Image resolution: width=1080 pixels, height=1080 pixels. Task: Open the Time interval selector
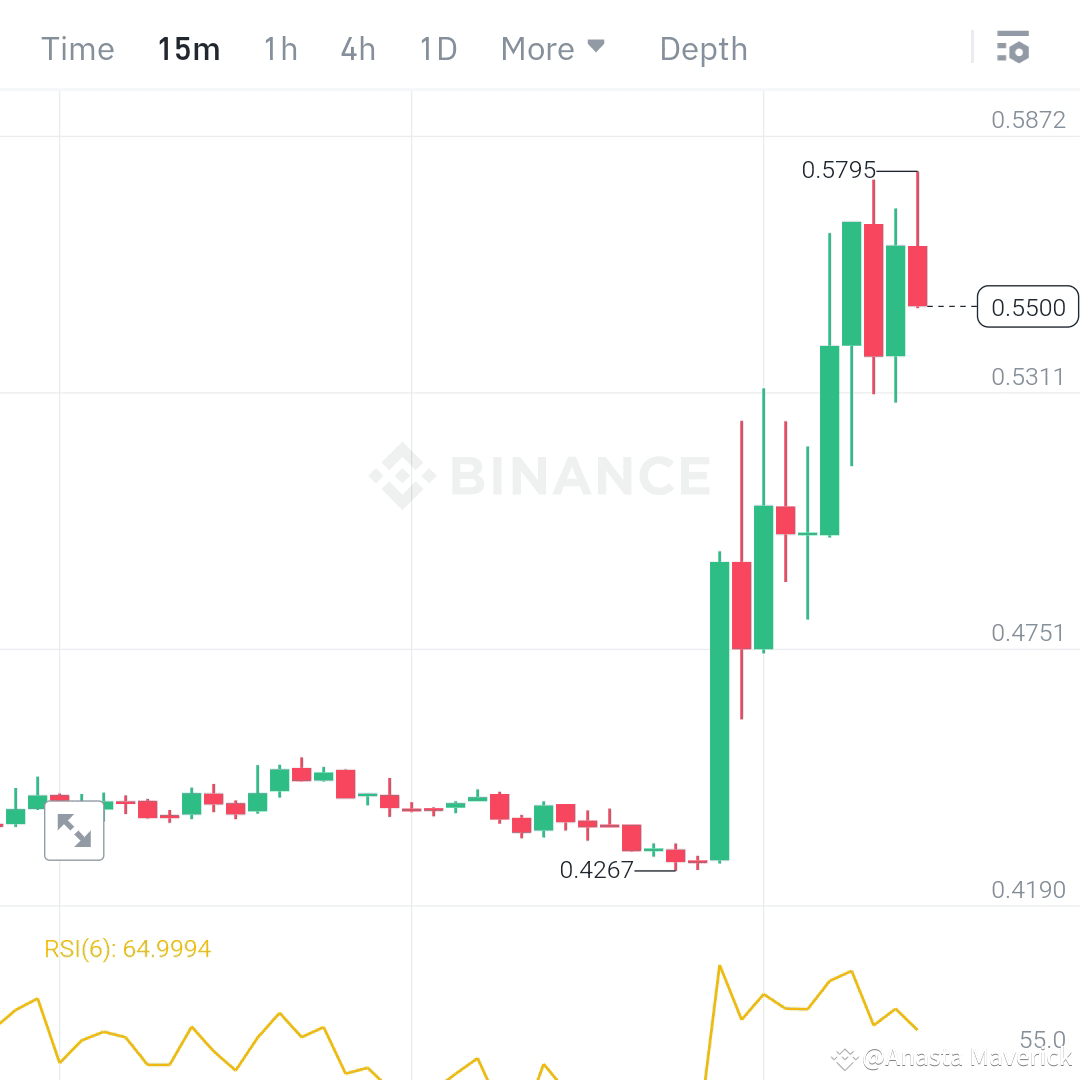(77, 48)
